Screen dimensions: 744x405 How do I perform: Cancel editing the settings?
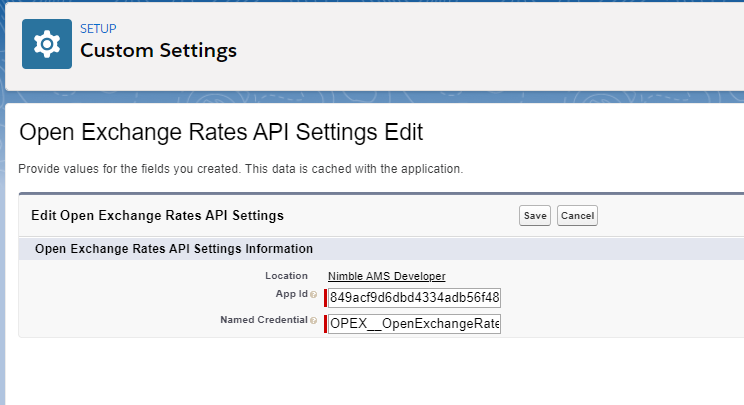coord(577,216)
